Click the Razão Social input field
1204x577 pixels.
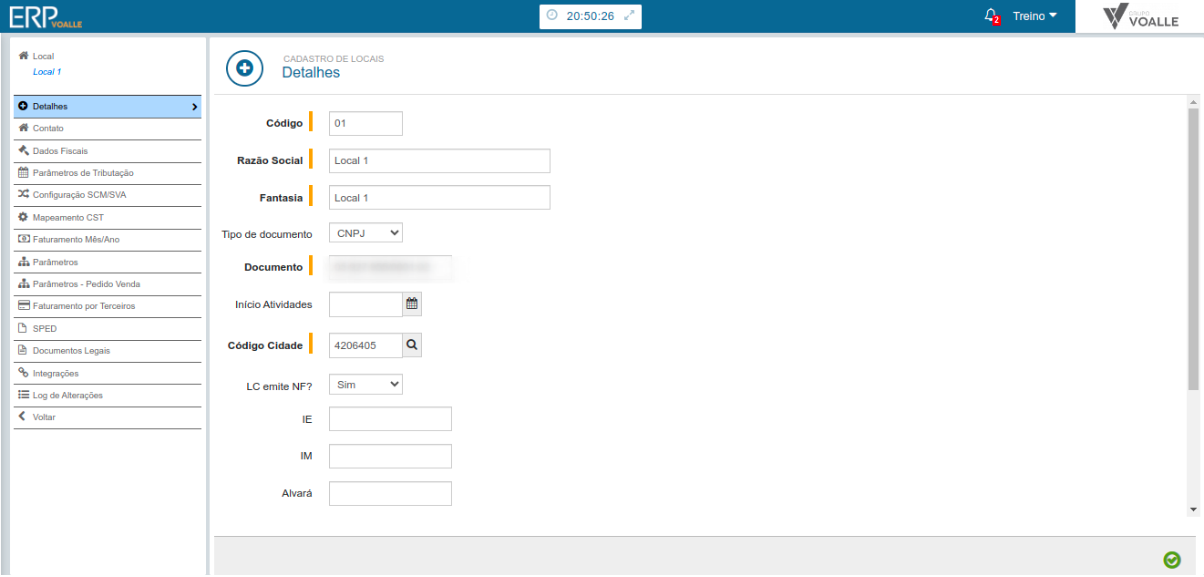pos(439,161)
